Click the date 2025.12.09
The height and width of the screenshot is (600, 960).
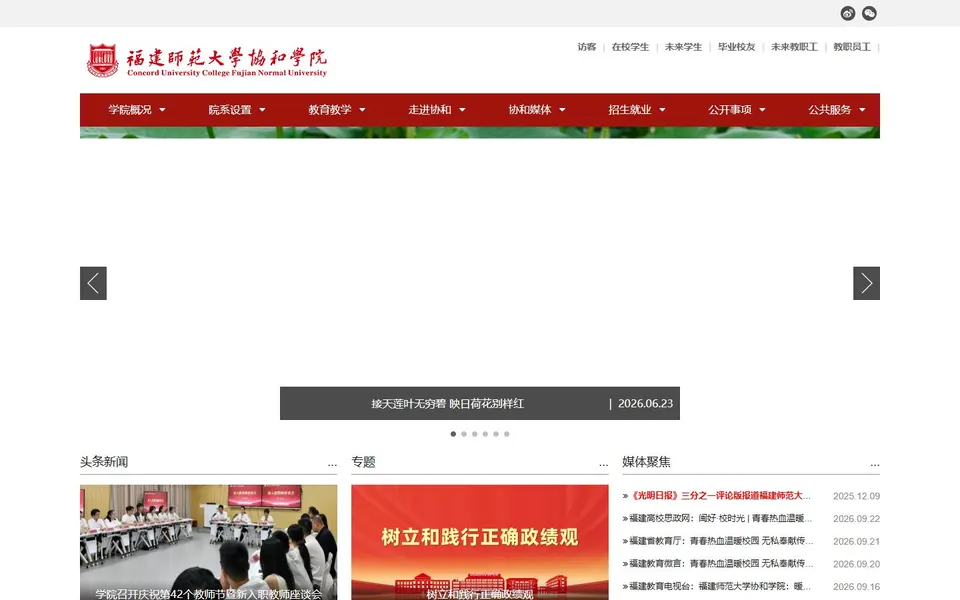click(x=856, y=496)
